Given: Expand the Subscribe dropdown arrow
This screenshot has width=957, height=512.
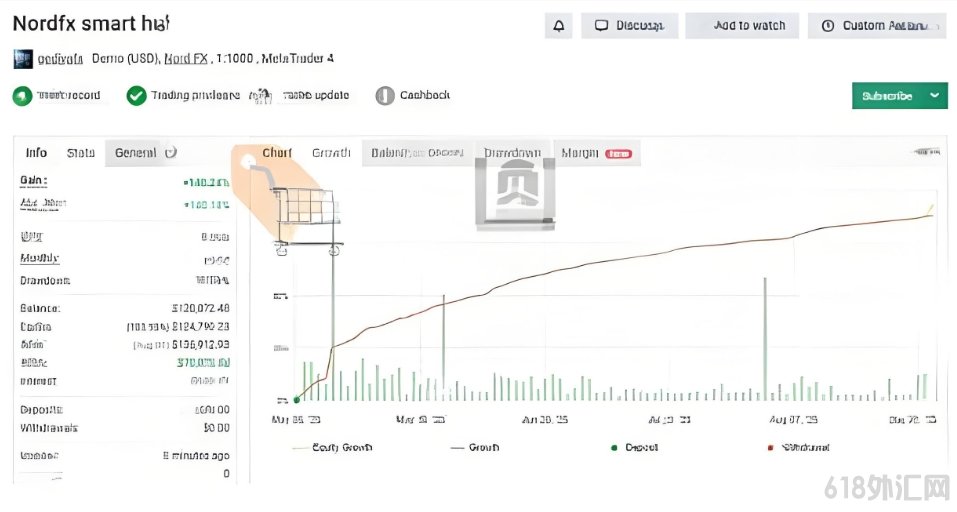Looking at the screenshot, I should (934, 96).
